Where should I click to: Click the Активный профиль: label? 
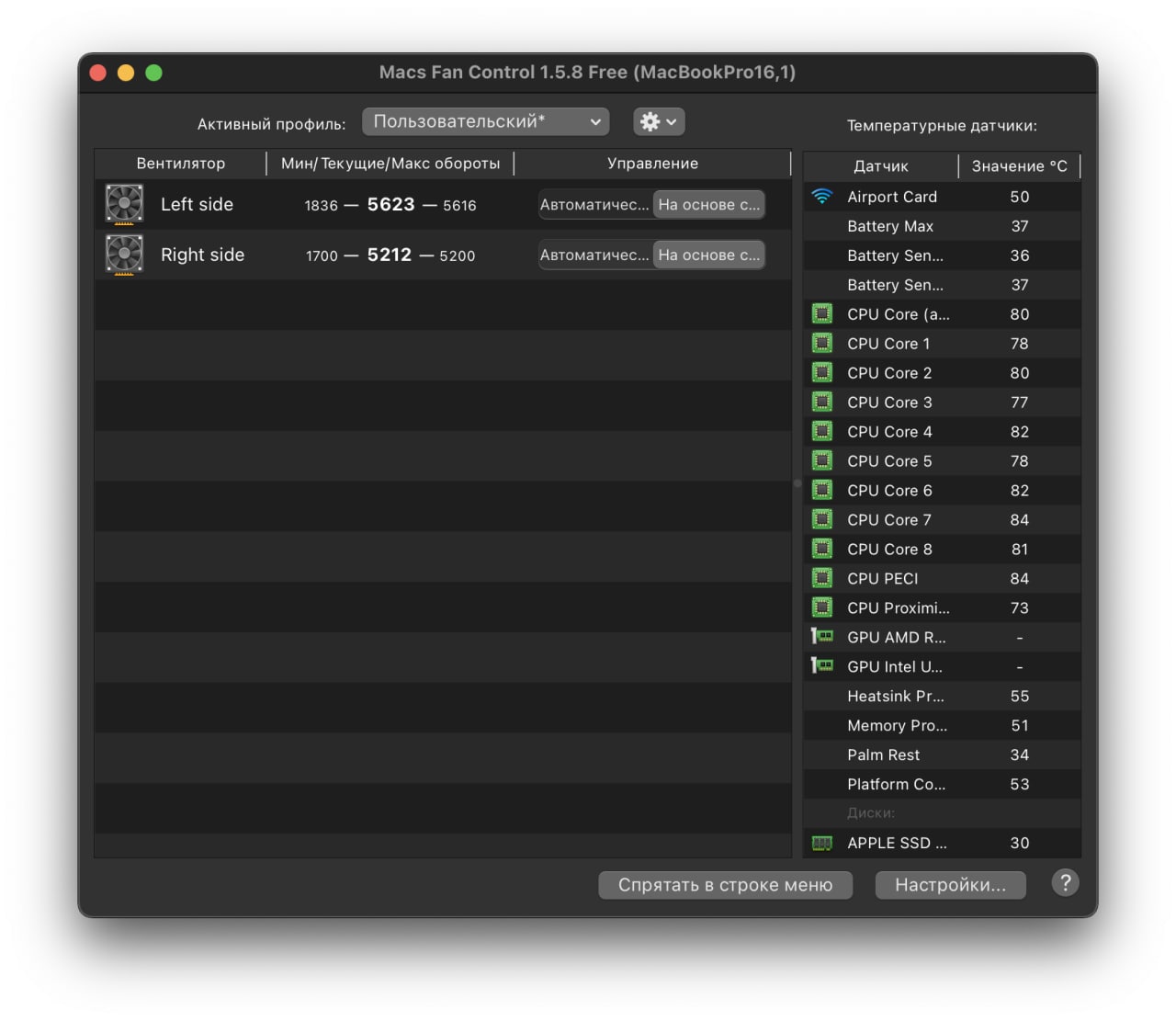pos(272,125)
